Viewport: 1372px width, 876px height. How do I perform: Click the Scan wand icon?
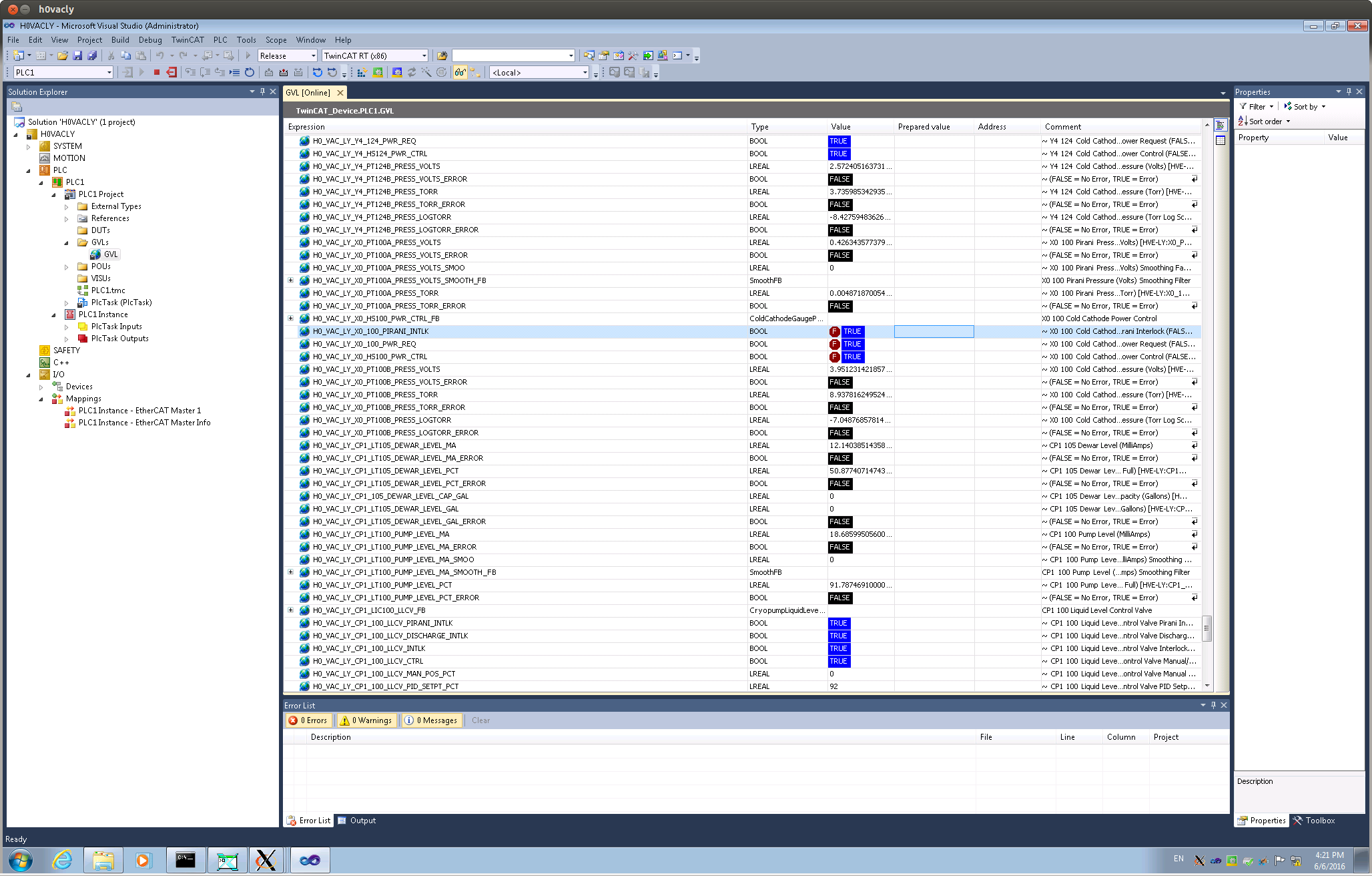pos(426,73)
